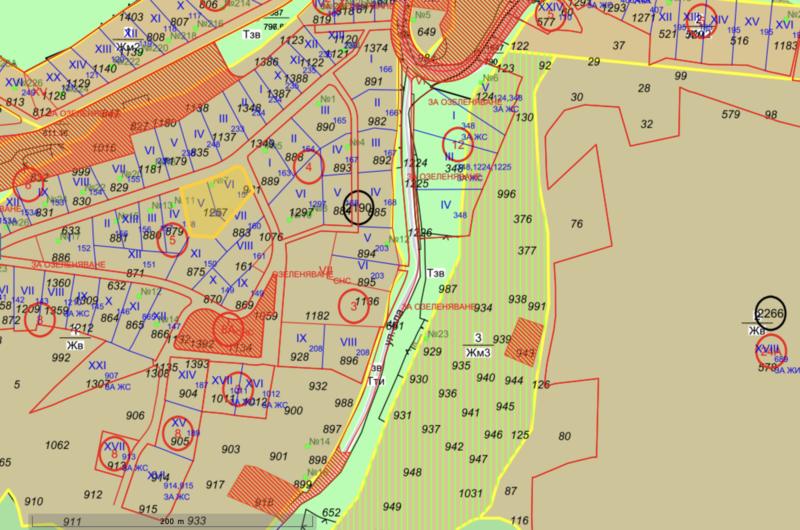Click the red circle block number 5

coord(172,238)
